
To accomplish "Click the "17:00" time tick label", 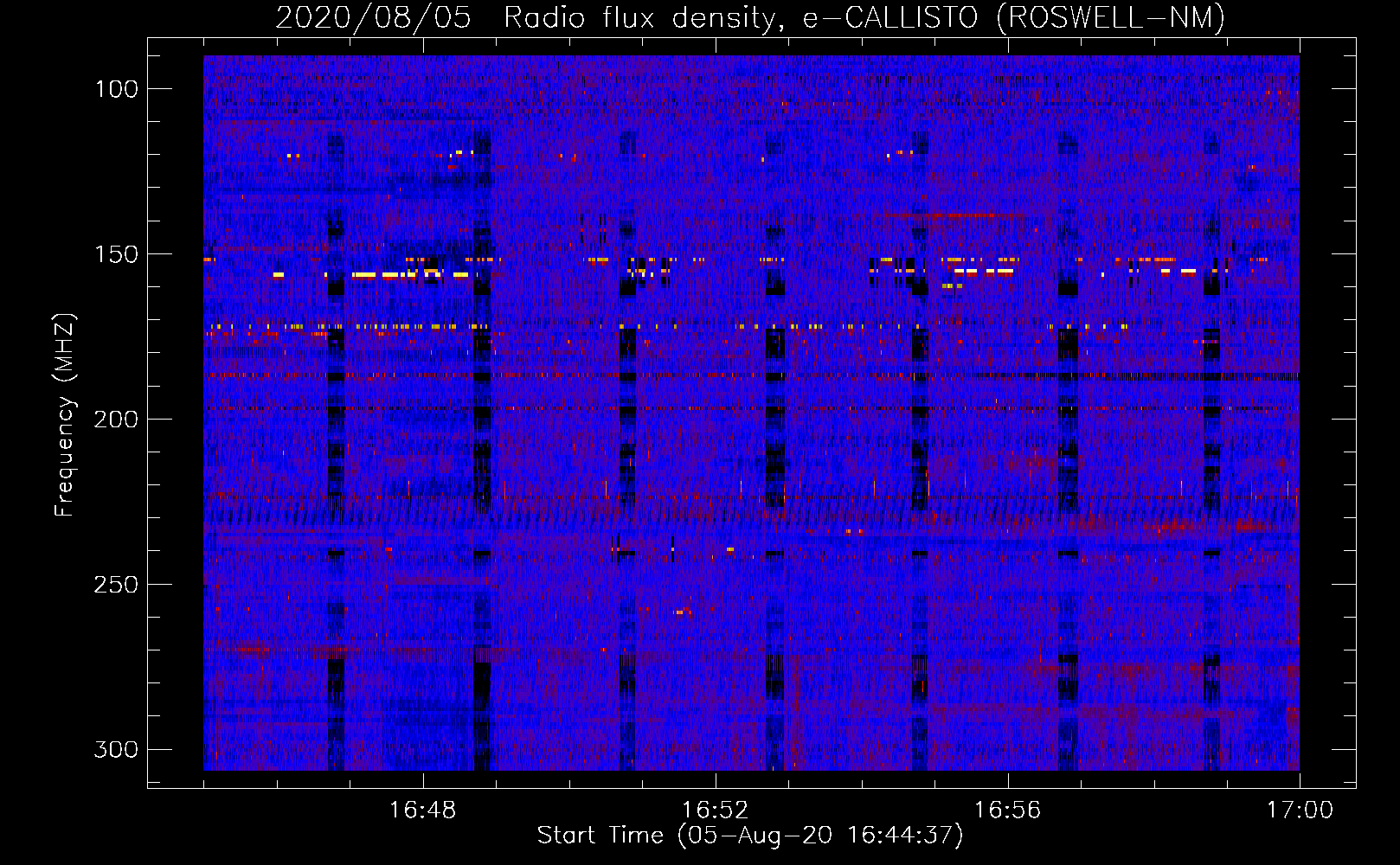I will click(x=1300, y=810).
